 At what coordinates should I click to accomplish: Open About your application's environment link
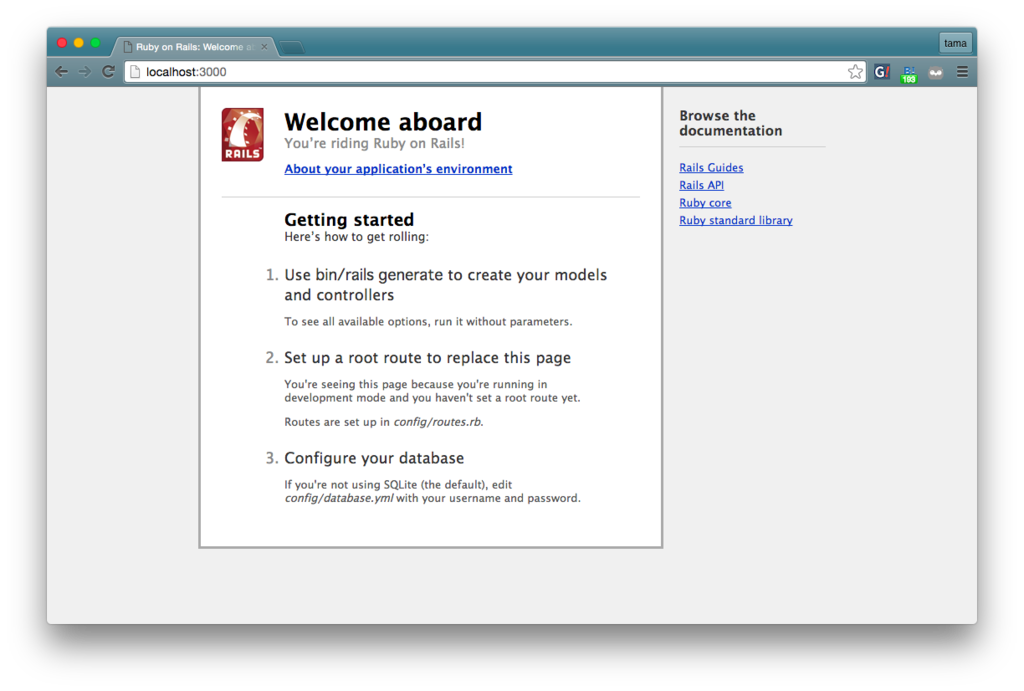[x=398, y=169]
